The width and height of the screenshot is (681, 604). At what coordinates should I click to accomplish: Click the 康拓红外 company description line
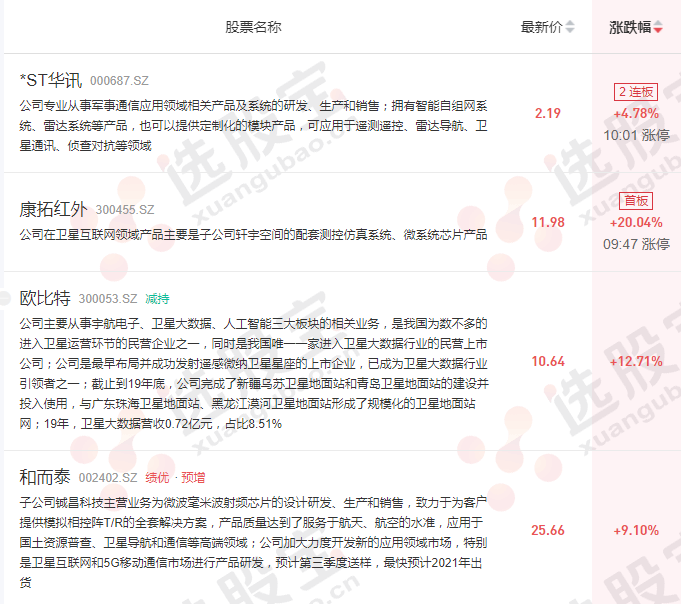[x=254, y=235]
